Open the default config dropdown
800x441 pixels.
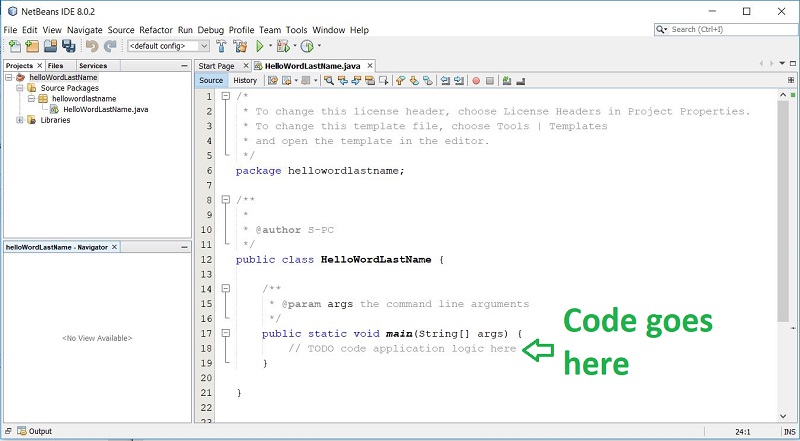coord(168,46)
